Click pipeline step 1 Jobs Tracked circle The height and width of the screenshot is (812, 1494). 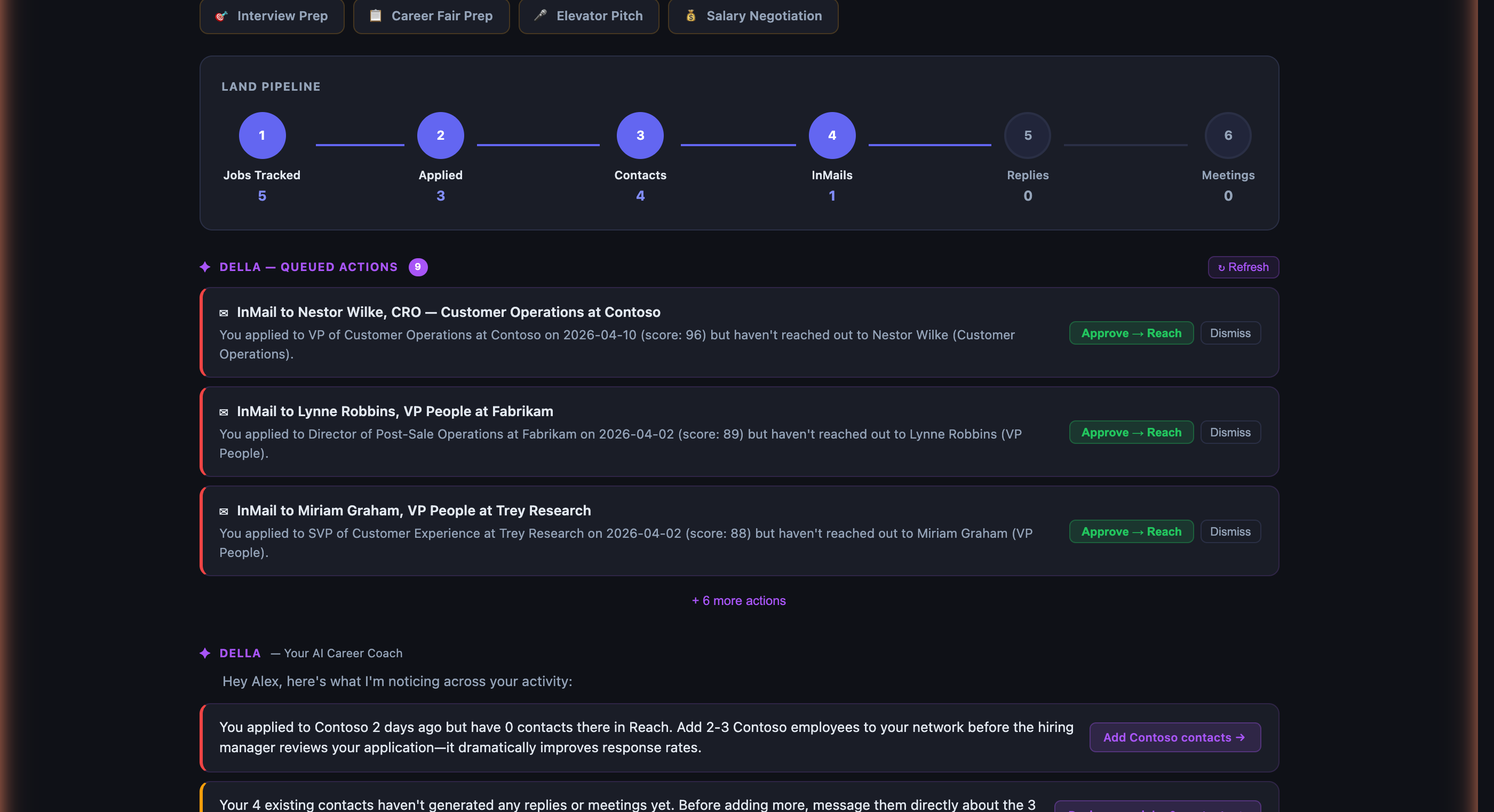262,135
